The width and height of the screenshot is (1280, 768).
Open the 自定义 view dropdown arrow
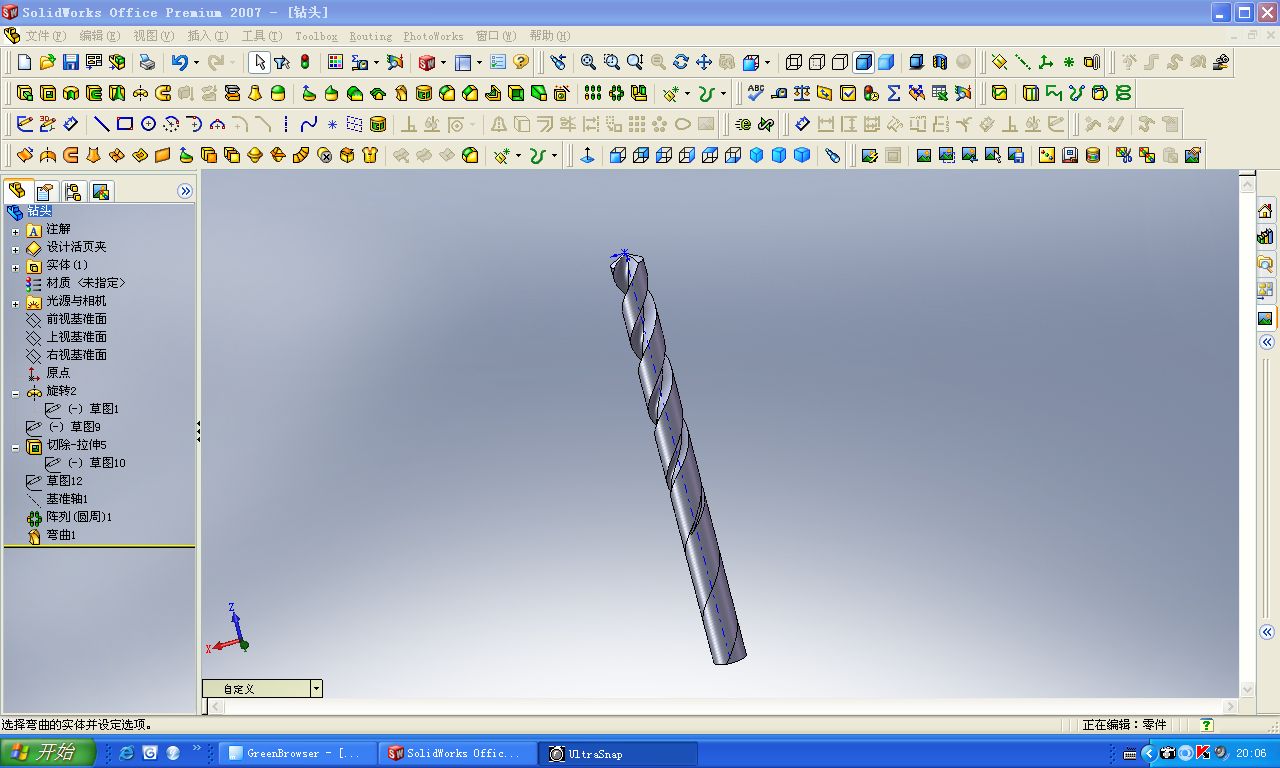point(316,688)
